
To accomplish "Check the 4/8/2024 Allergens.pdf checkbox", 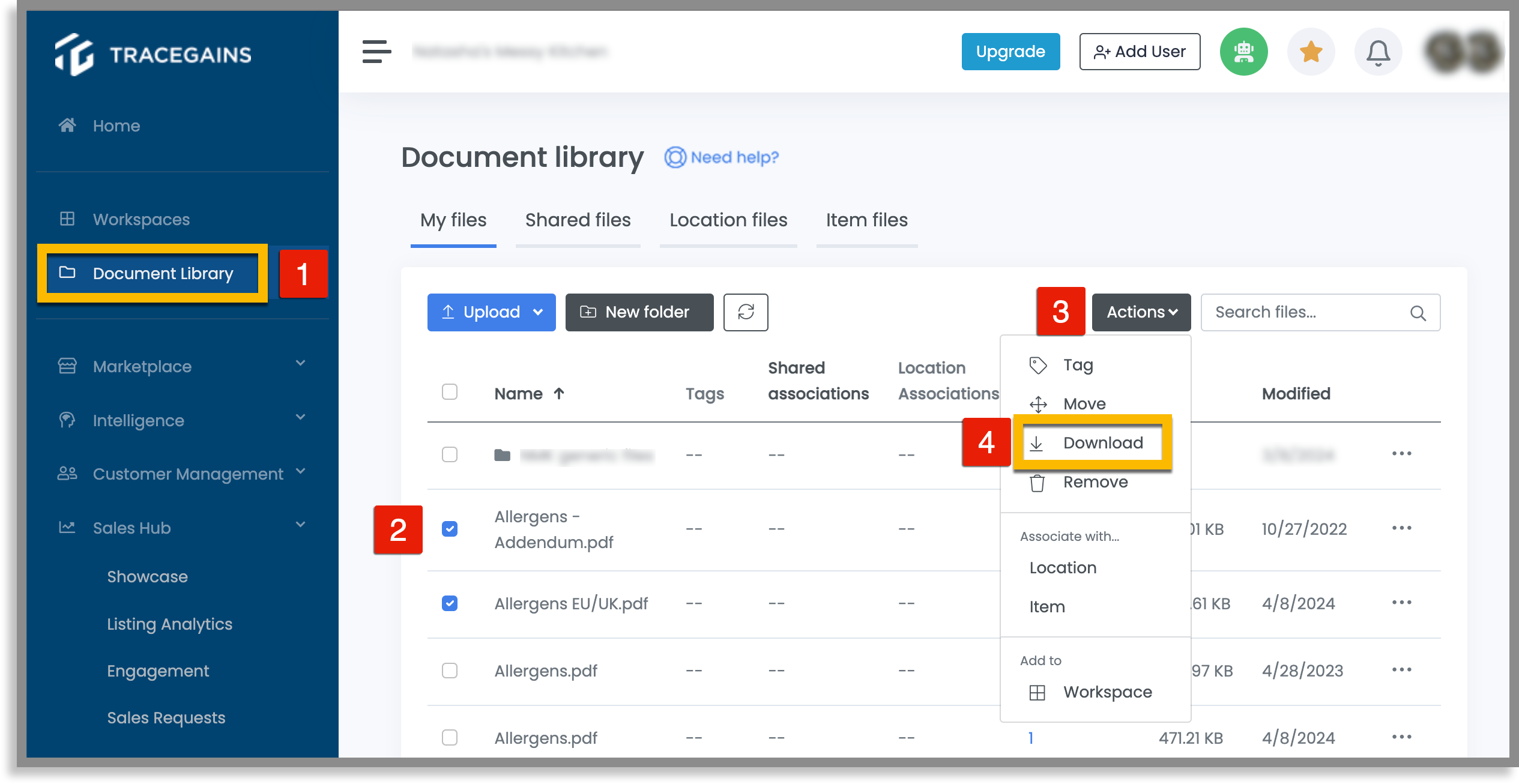I will pyautogui.click(x=450, y=738).
